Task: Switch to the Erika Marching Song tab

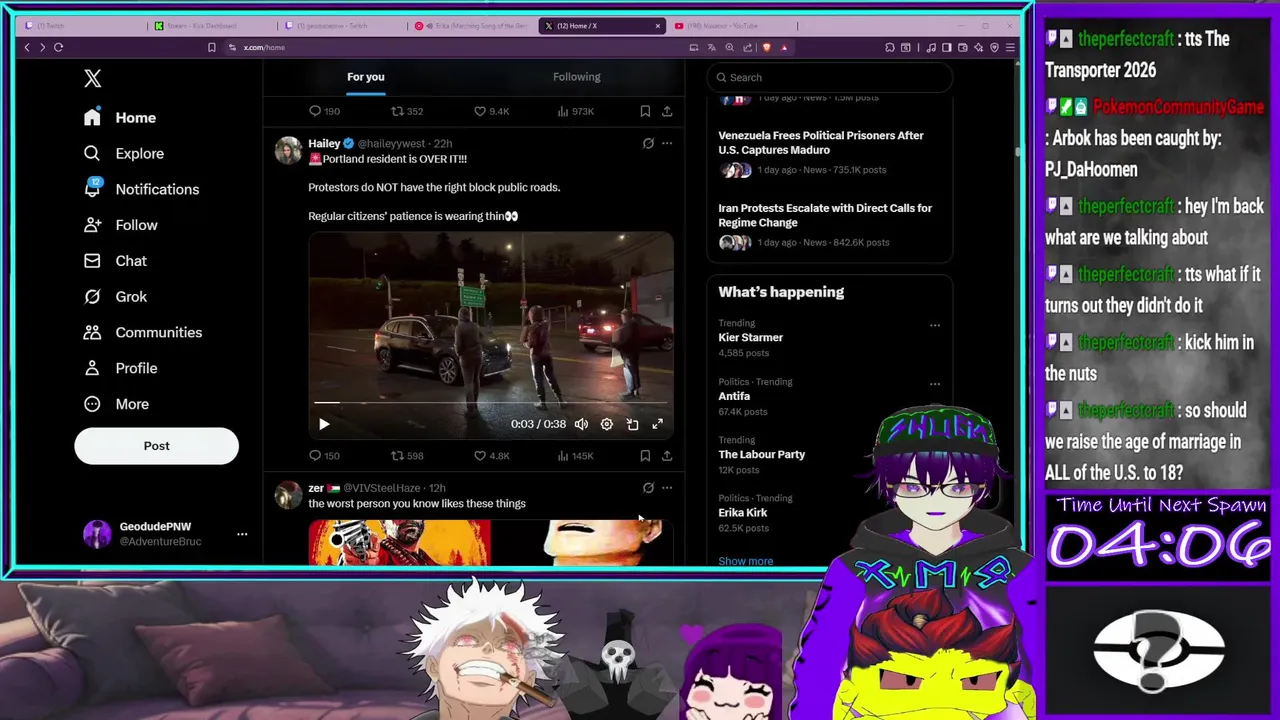Action: pyautogui.click(x=474, y=25)
